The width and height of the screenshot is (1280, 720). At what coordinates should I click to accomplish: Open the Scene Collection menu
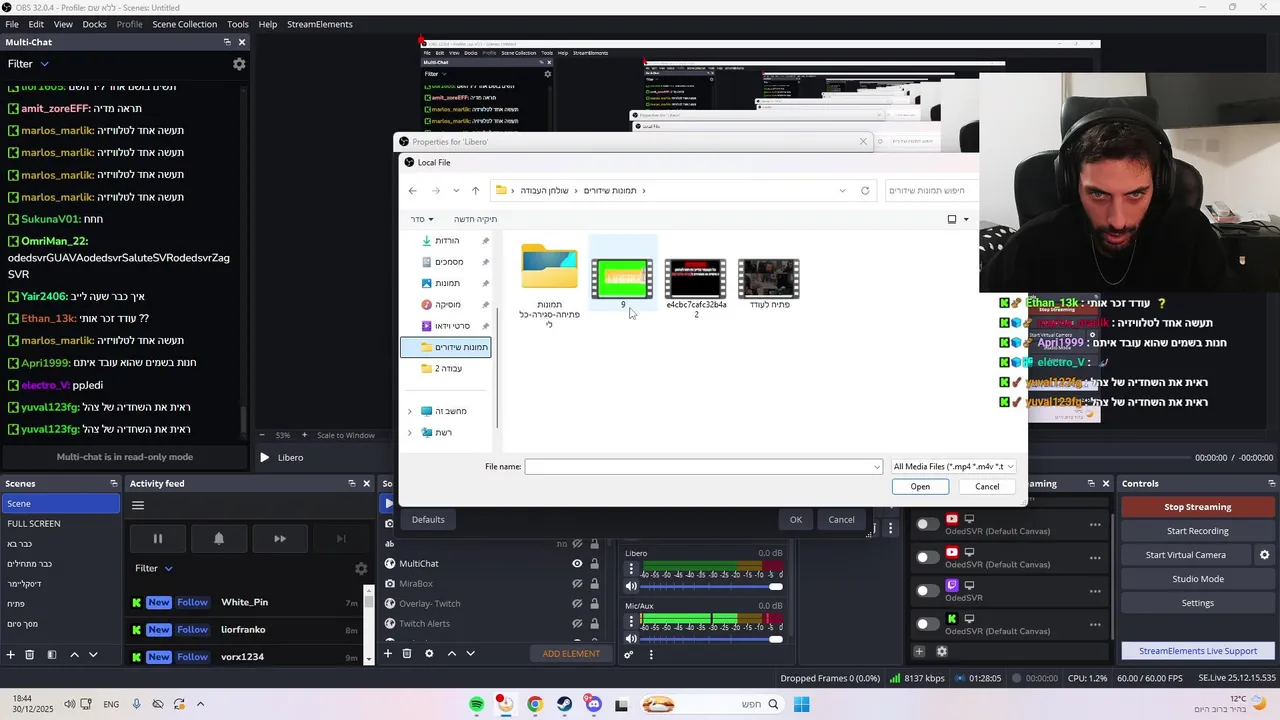[184, 24]
